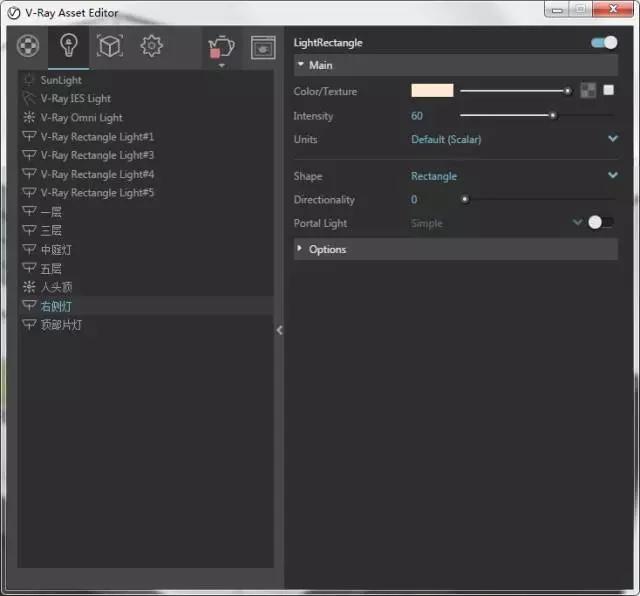Open the render options arrow under teapot
Screen dimensions: 640x596
pos(222,65)
